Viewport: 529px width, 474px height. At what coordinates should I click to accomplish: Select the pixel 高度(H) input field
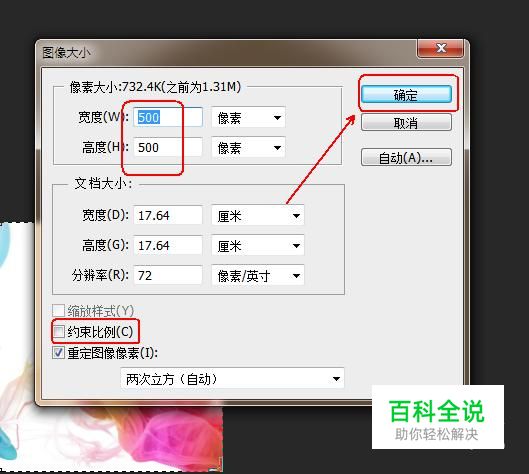(168, 147)
